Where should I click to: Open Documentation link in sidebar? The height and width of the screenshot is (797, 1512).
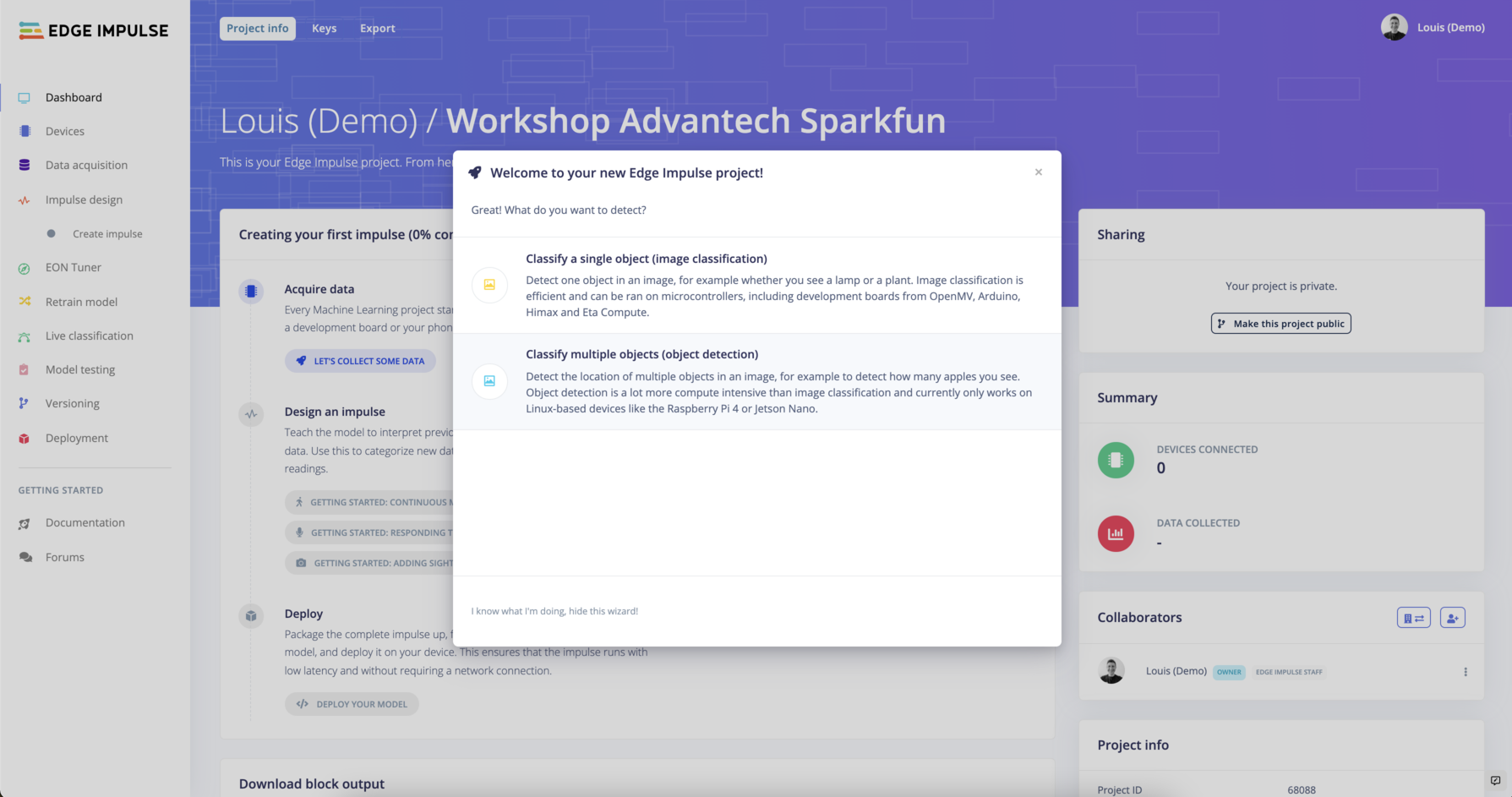(x=85, y=523)
